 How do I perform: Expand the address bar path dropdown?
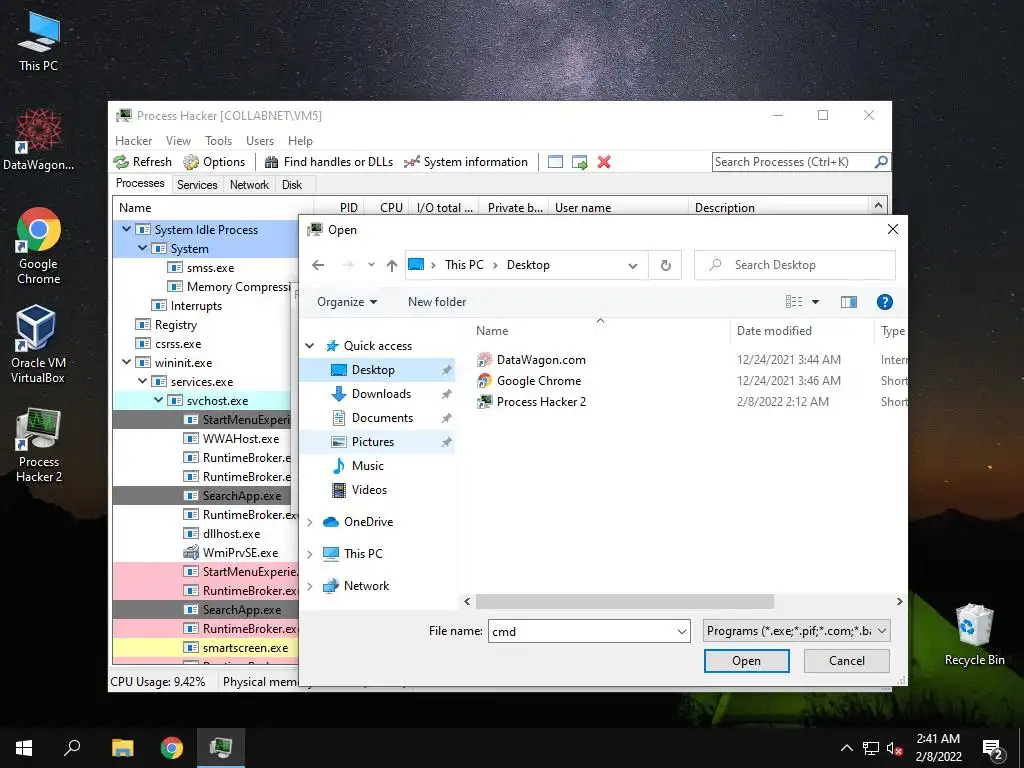pos(632,266)
